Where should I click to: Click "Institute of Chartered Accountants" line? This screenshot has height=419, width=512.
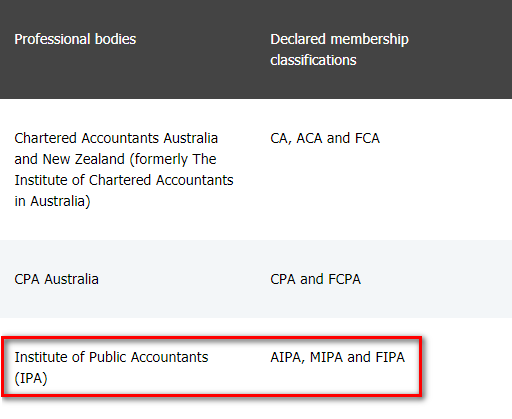124,180
